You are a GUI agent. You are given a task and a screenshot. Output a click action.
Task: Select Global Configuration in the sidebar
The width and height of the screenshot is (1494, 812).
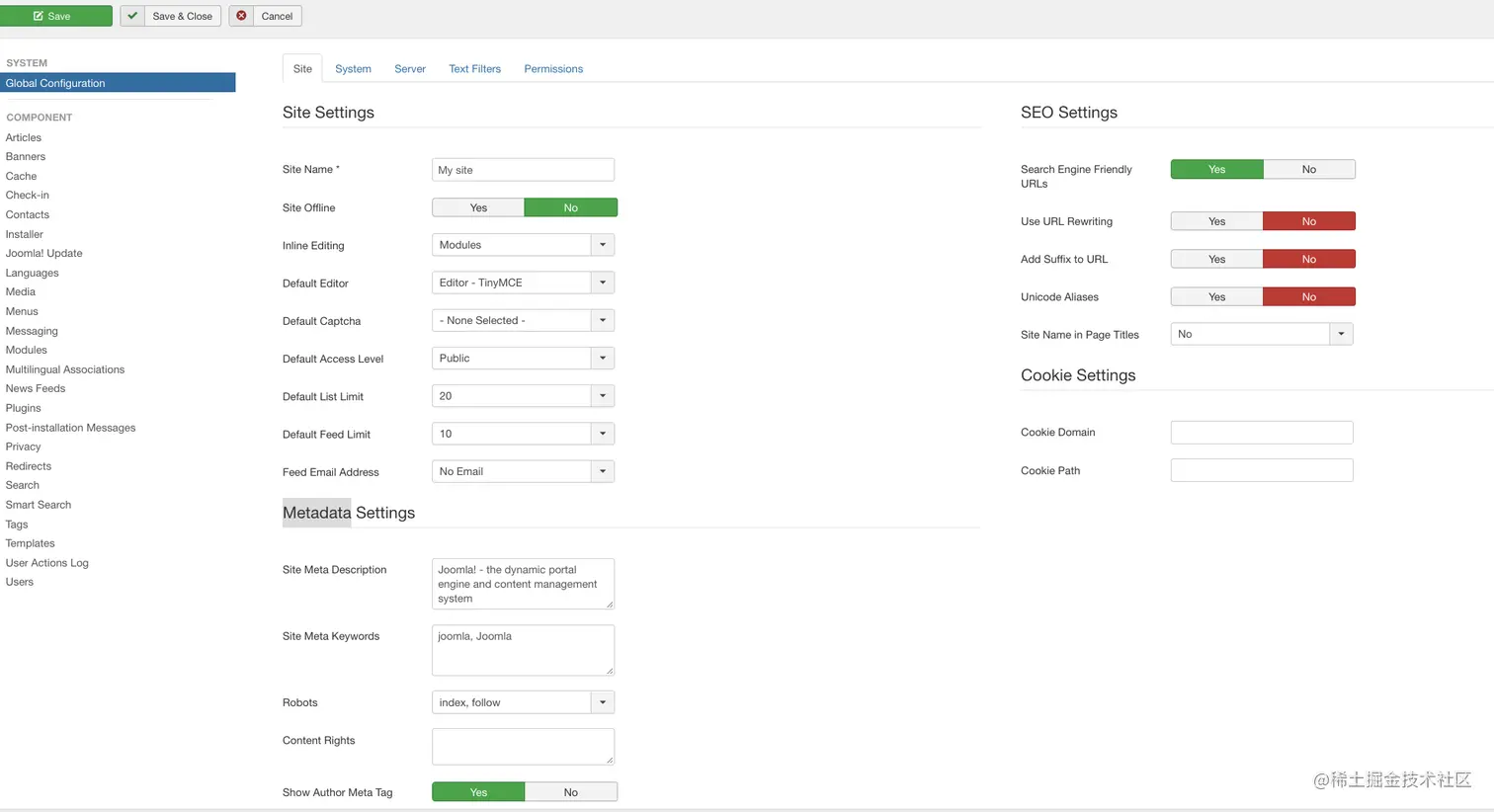[118, 83]
